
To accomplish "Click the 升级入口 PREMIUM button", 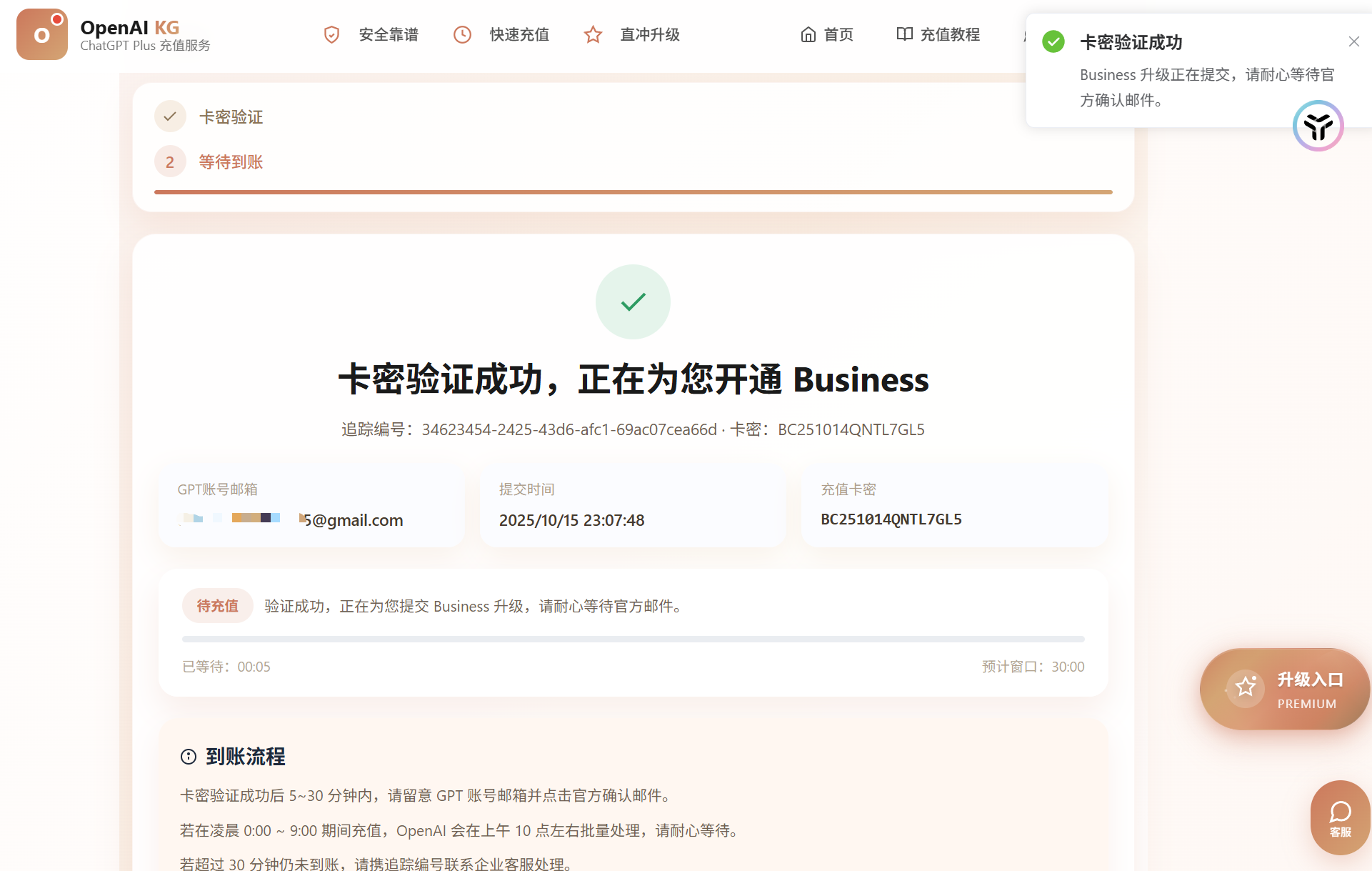I will [1284, 689].
